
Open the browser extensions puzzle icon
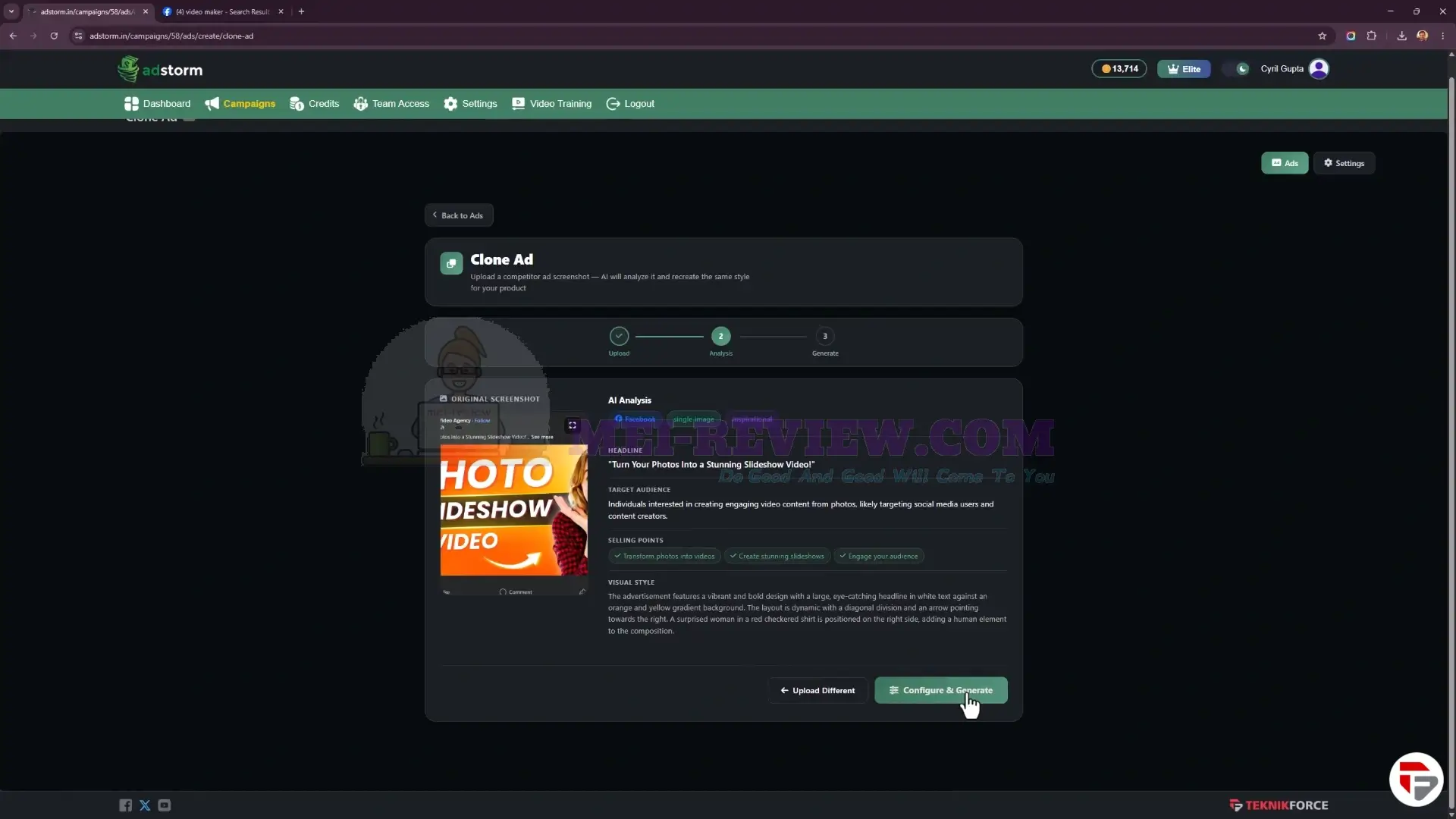point(1371,36)
